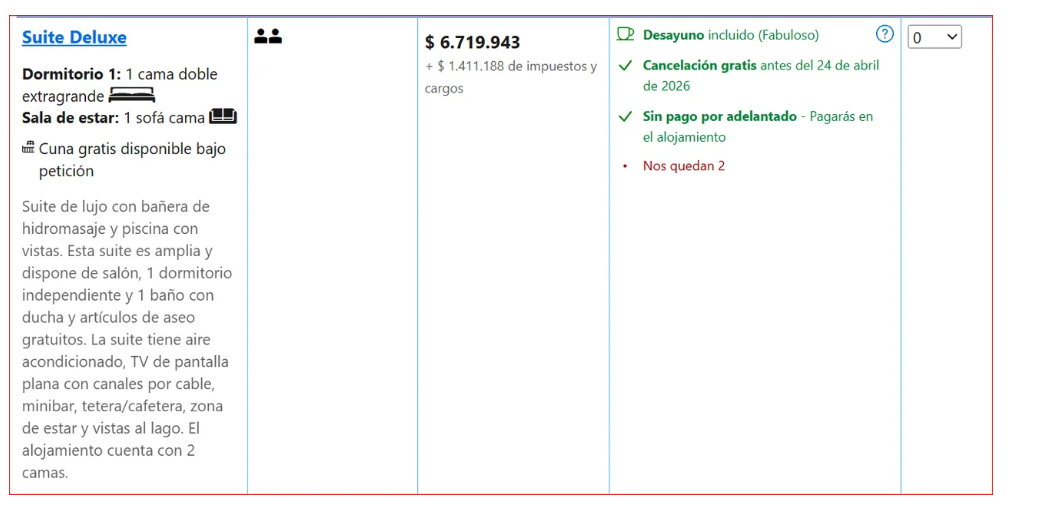1039x507 pixels.
Task: Click the Suite de lujo description paragraph
Action: coord(123,339)
